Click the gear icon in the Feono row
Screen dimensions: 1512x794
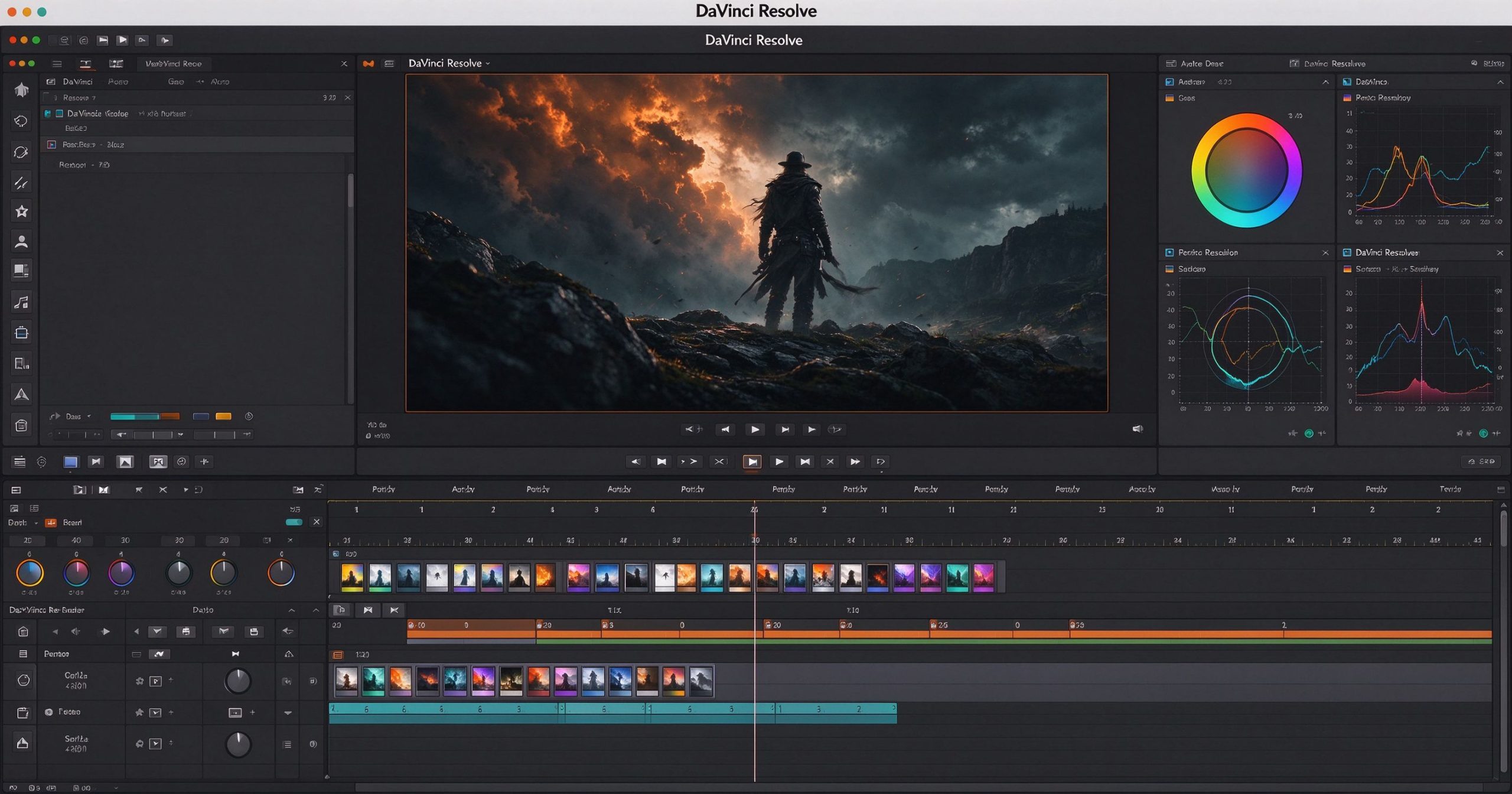pos(139,712)
